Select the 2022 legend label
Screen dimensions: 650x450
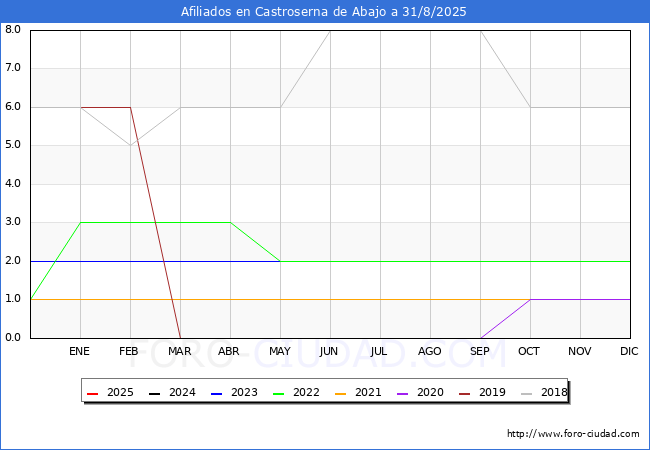pos(306,392)
